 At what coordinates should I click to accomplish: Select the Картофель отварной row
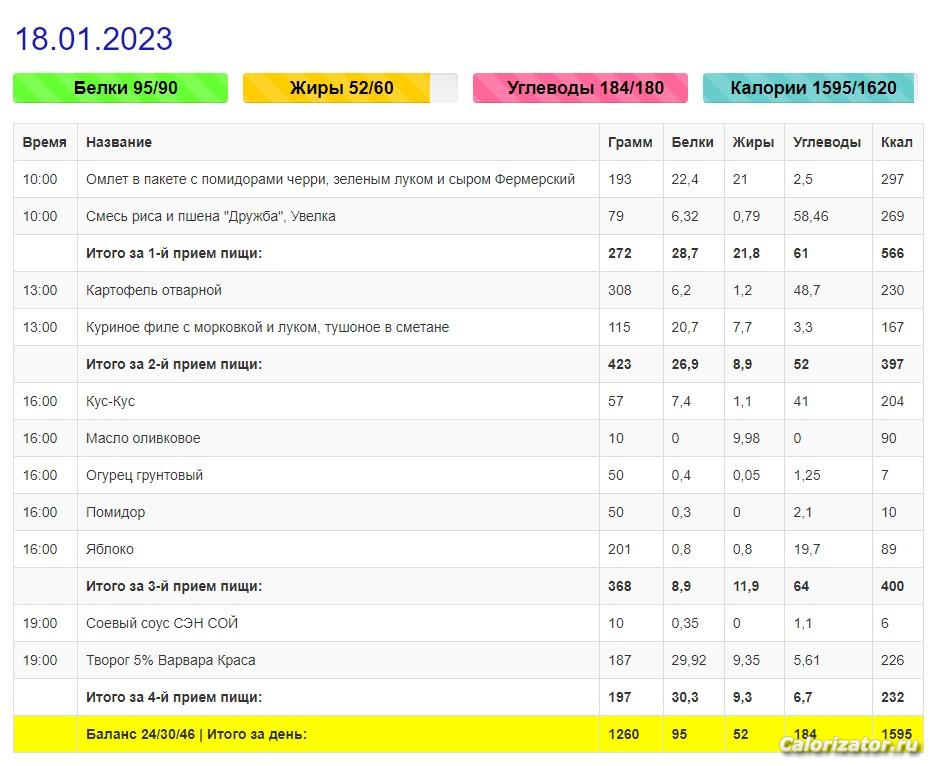click(x=154, y=290)
